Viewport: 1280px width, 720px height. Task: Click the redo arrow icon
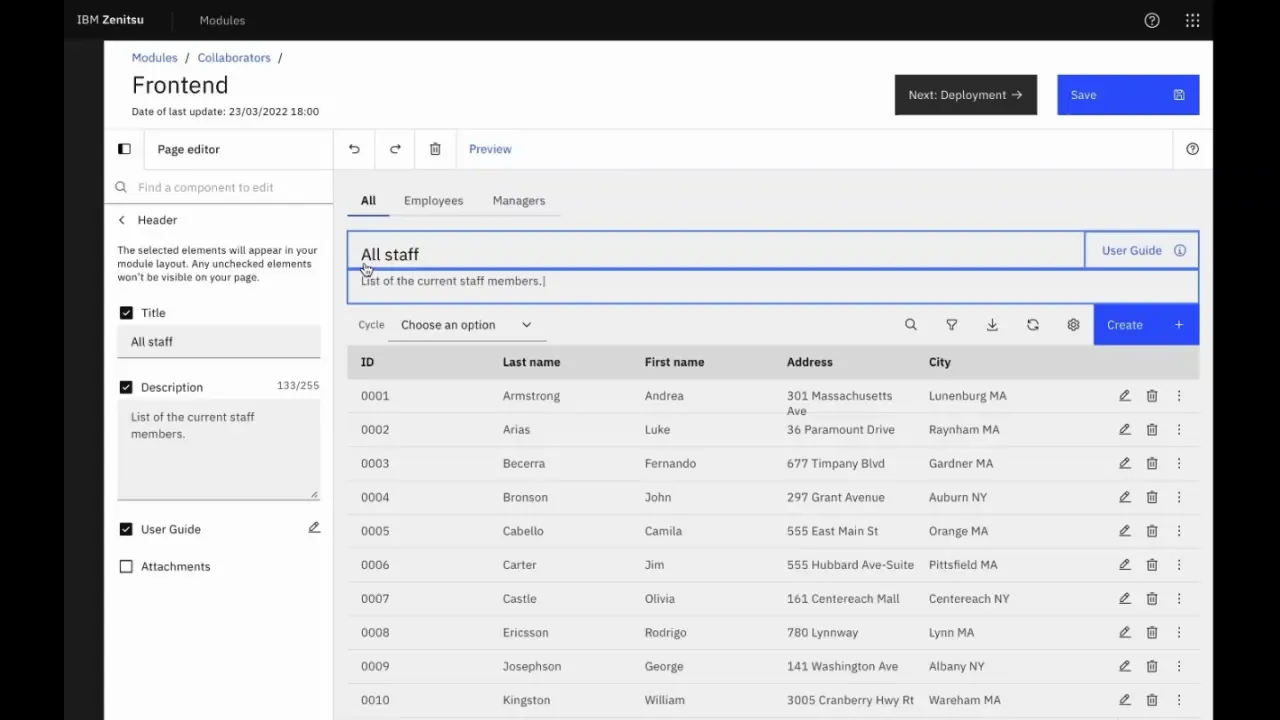pyautogui.click(x=395, y=149)
